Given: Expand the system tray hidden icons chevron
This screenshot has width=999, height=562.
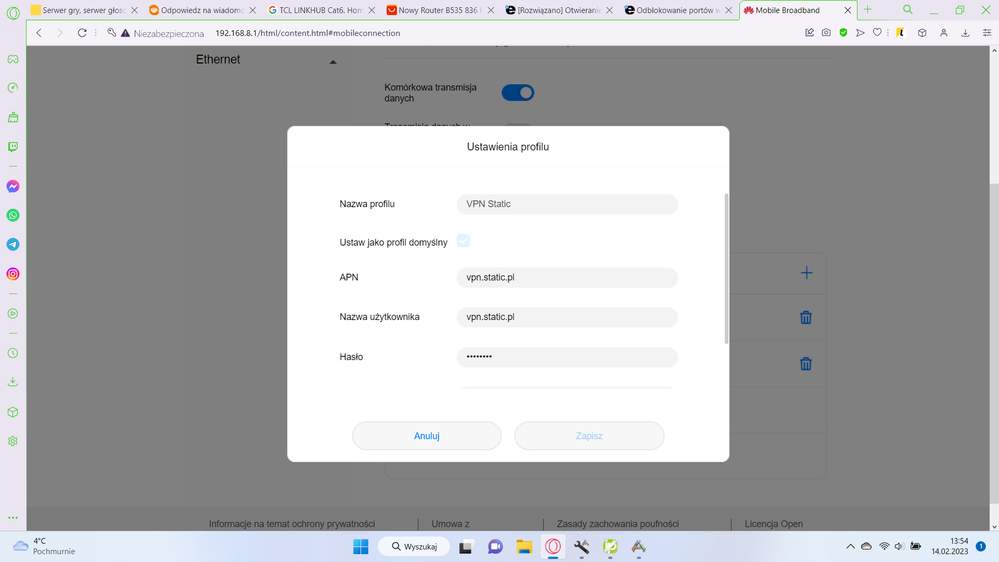Looking at the screenshot, I should pyautogui.click(x=850, y=547).
